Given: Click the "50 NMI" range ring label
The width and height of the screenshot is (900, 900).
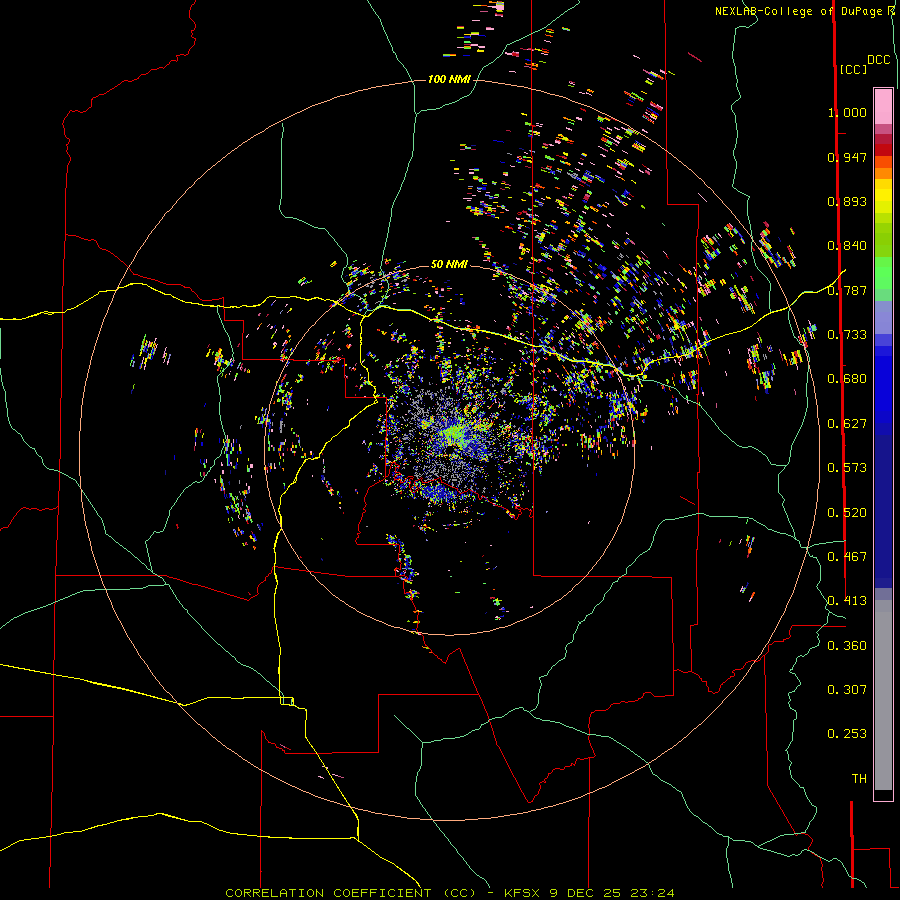Looking at the screenshot, I should click(449, 264).
